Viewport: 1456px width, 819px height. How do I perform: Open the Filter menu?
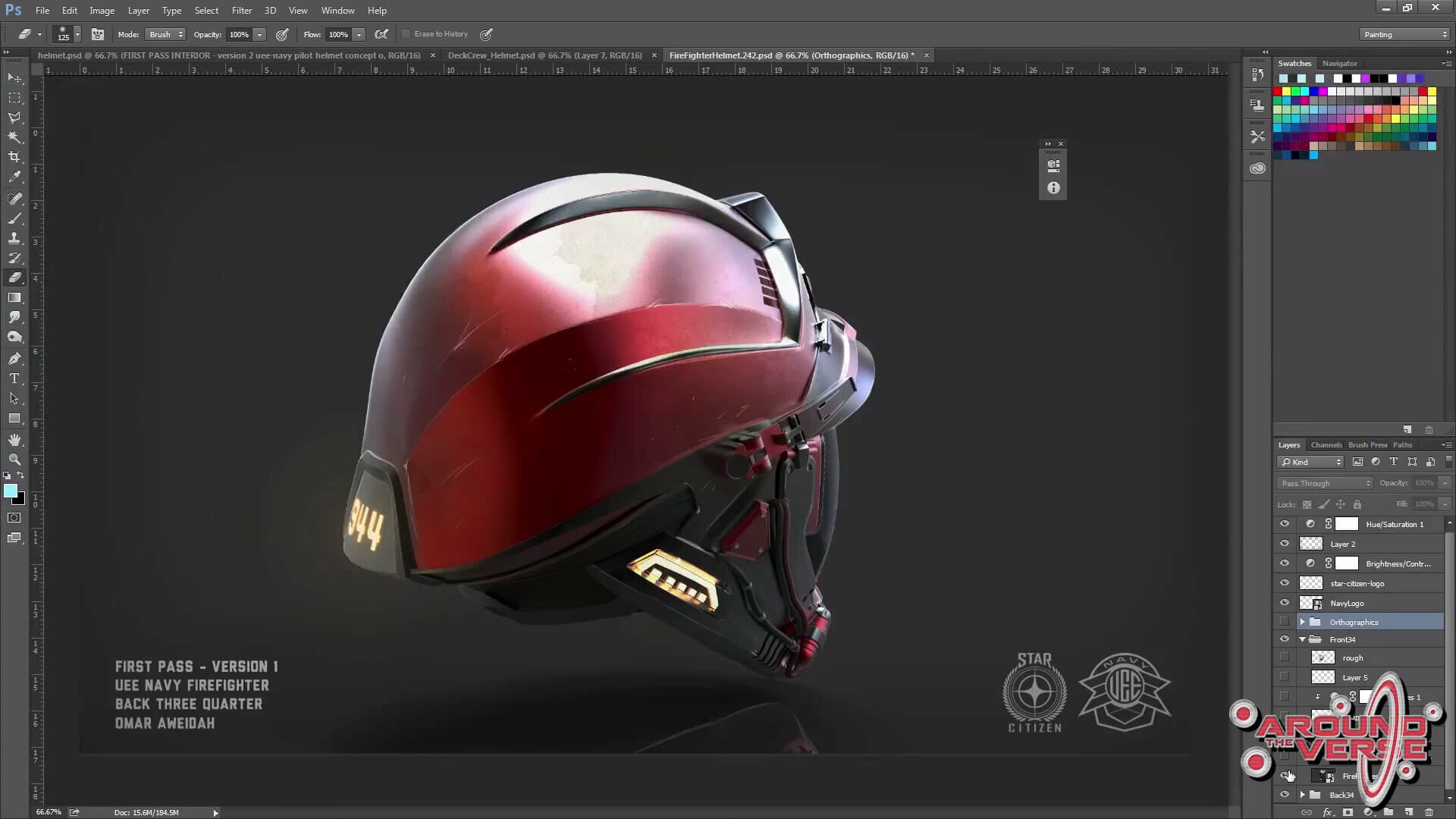[x=241, y=11]
